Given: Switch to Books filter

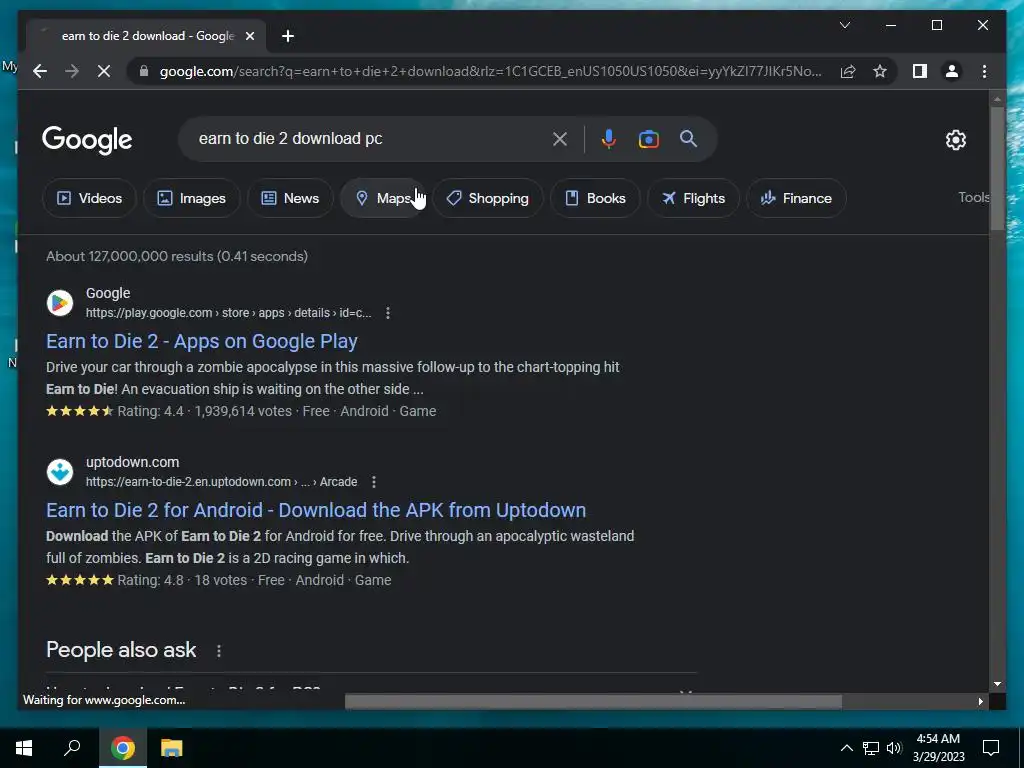Looking at the screenshot, I should [595, 198].
